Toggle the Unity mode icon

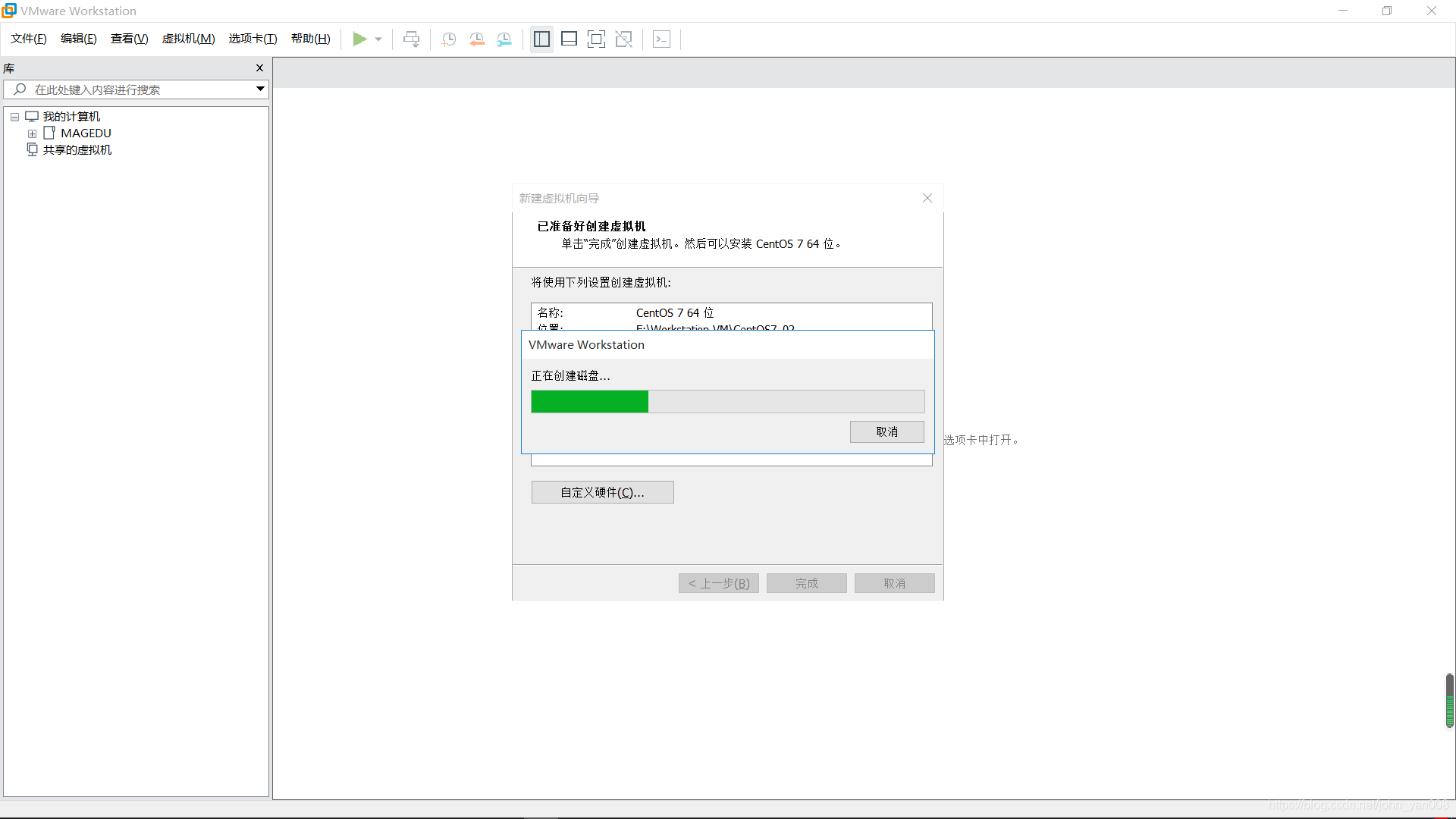point(623,39)
